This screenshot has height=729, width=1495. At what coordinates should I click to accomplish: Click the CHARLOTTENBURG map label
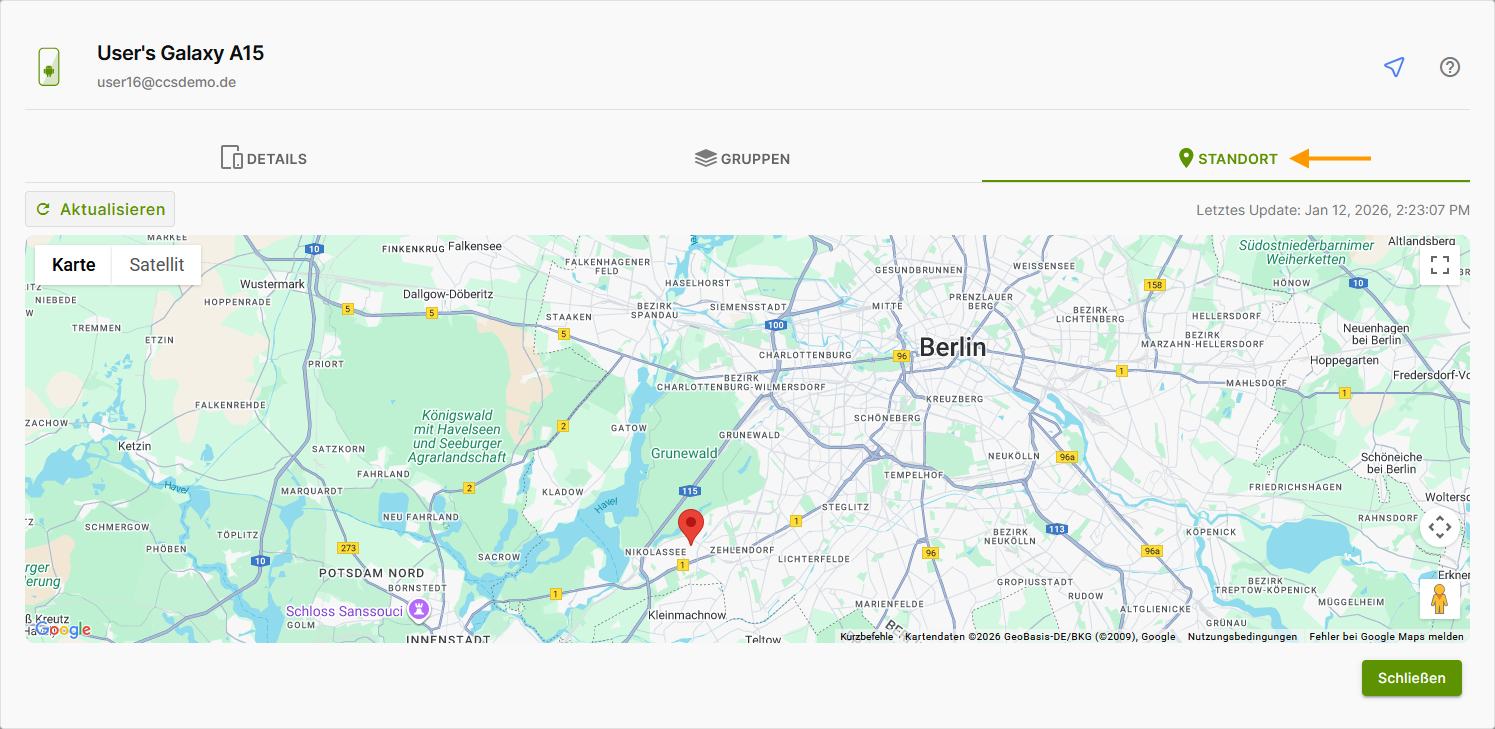point(805,355)
